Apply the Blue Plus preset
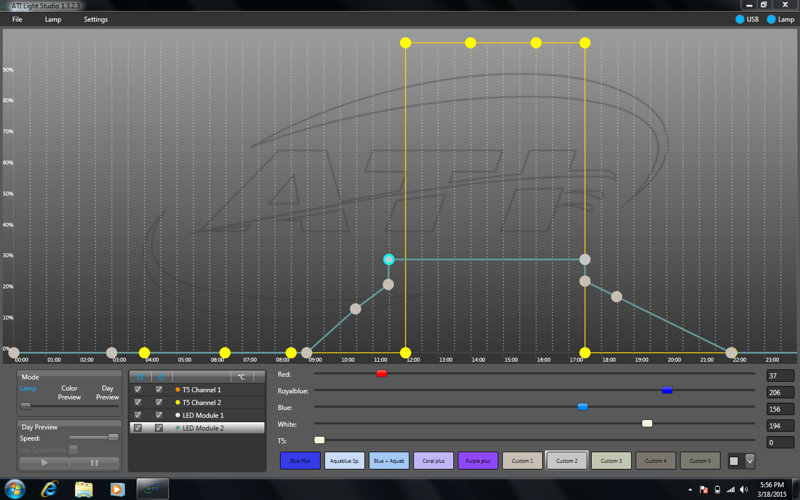The height and width of the screenshot is (500, 800). (300, 461)
